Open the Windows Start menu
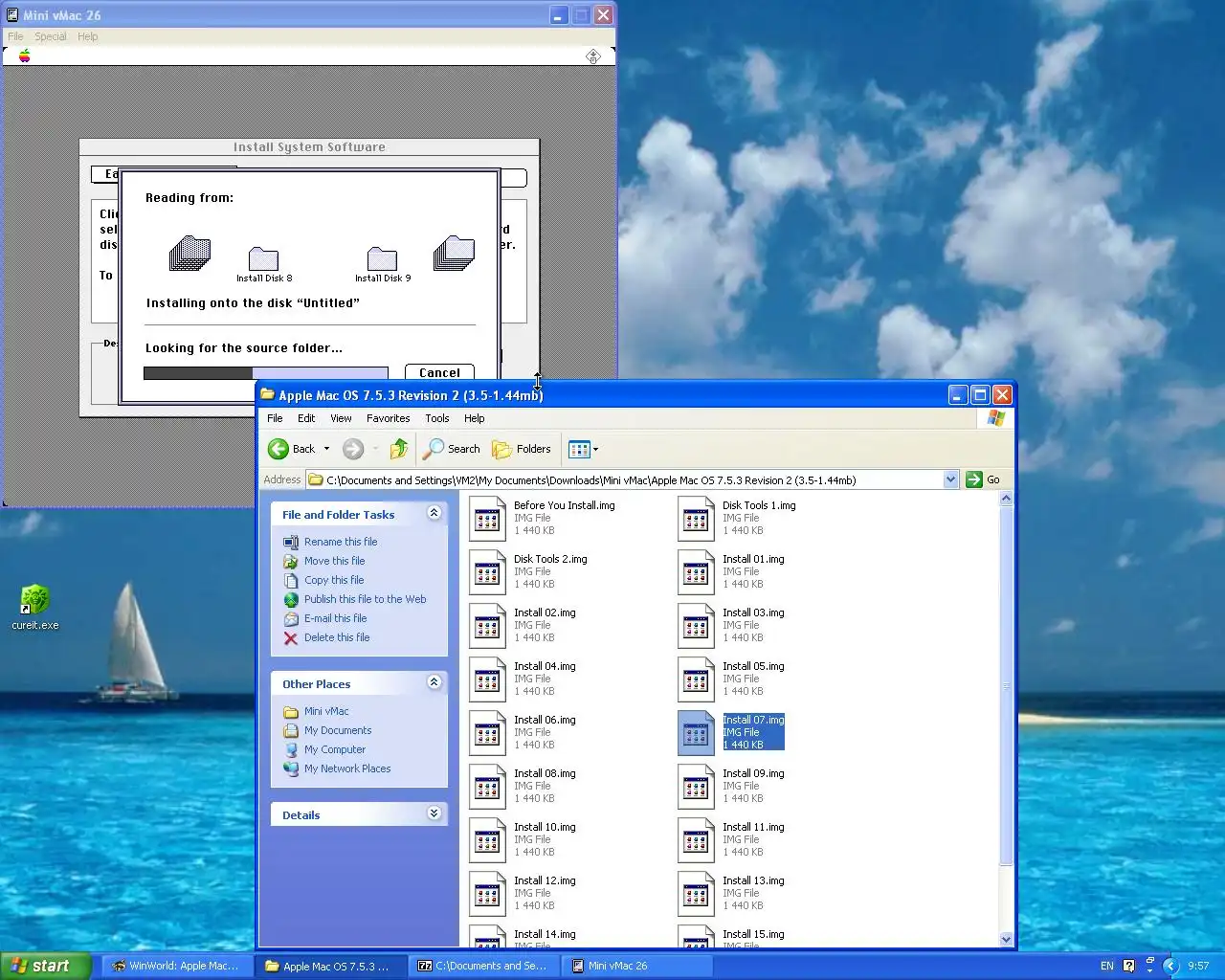Screen dimensions: 1225x980 tap(45, 966)
